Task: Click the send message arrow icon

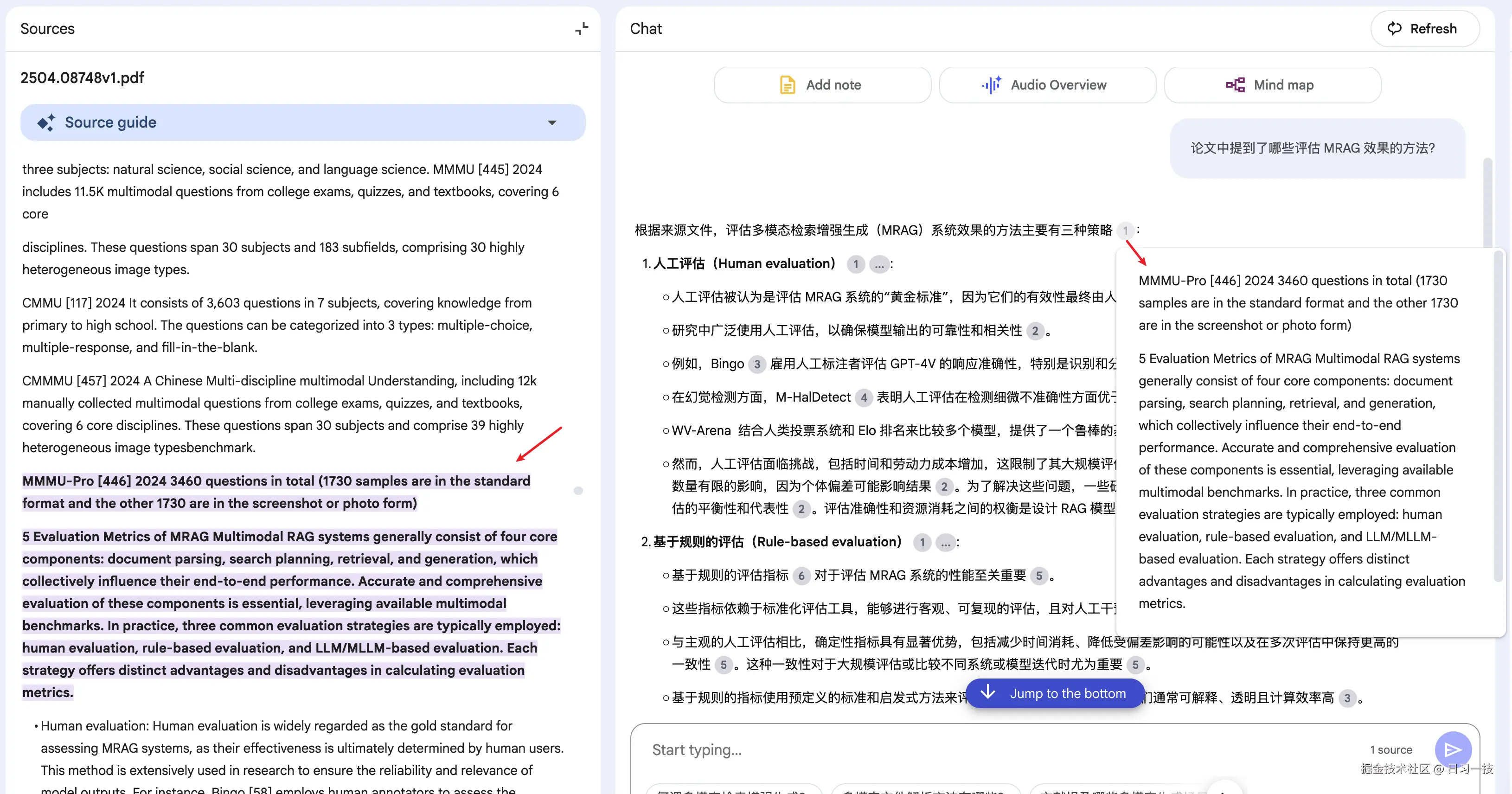Action: pyautogui.click(x=1453, y=749)
